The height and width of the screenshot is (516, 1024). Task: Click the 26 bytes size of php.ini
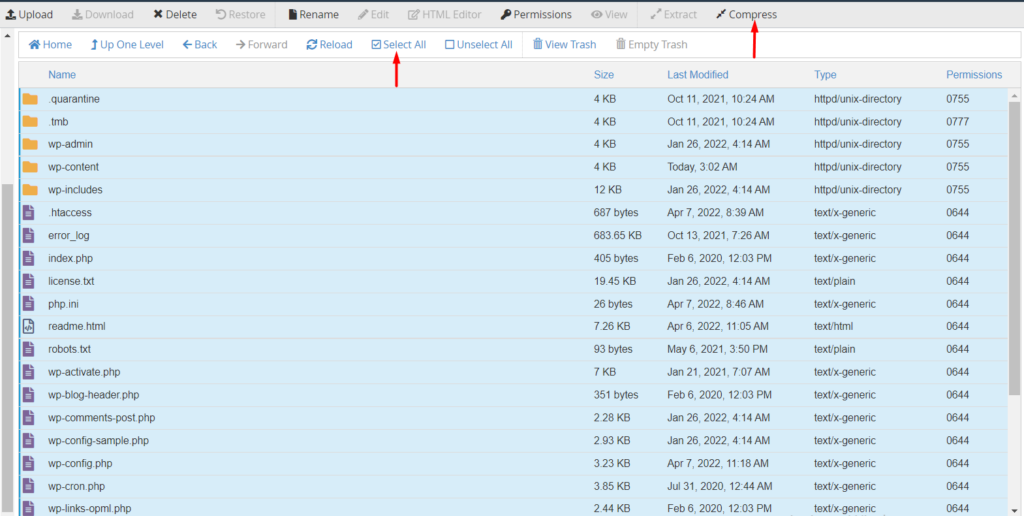pos(613,304)
